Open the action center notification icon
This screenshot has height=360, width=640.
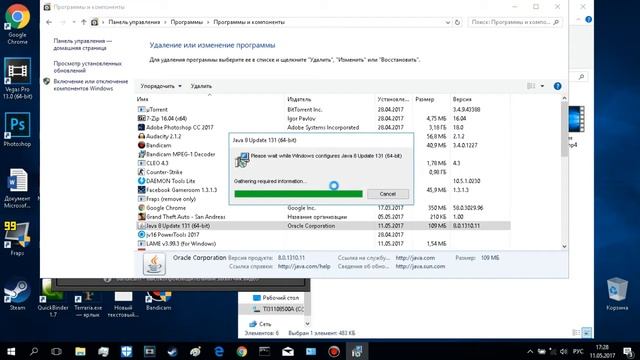(628, 351)
